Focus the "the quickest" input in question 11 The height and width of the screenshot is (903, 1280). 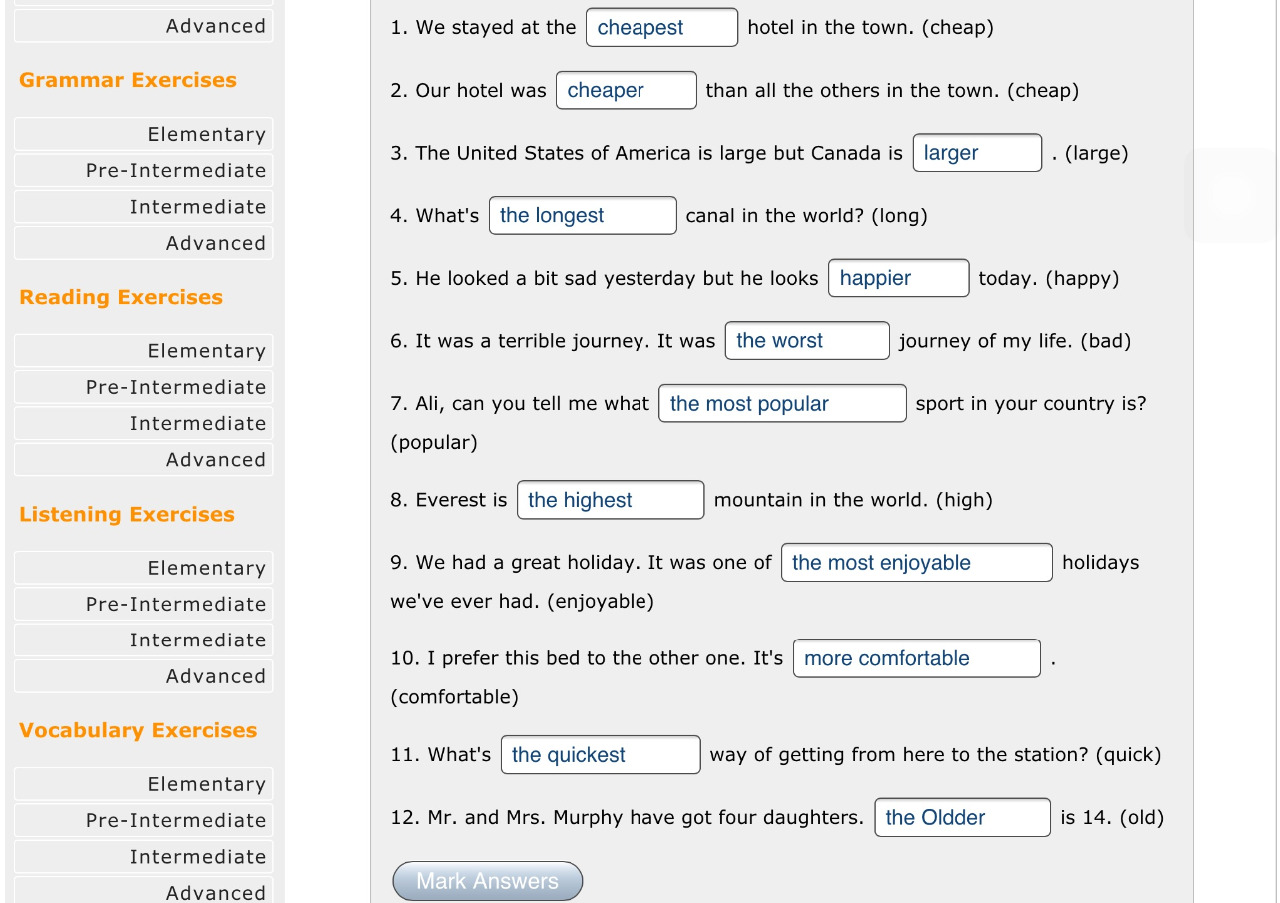point(600,754)
